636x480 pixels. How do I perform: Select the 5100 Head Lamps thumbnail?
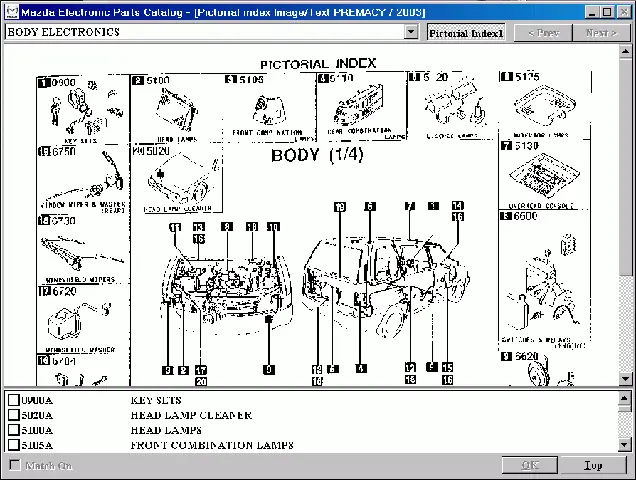coord(176,110)
